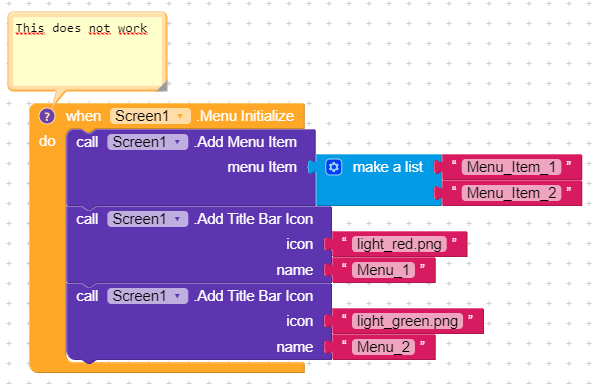
Task: Click the Menu_1 name text field
Action: click(x=383, y=270)
